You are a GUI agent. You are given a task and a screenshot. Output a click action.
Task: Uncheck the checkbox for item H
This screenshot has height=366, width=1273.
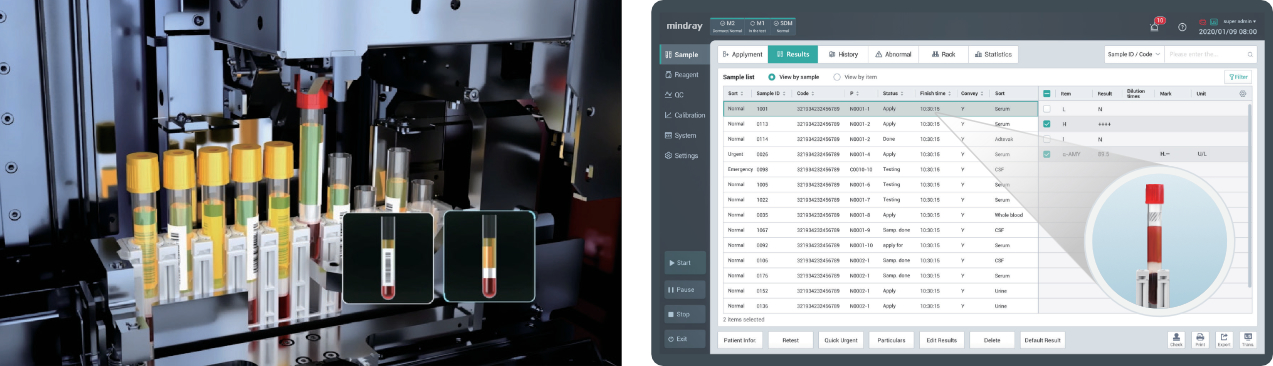click(x=1047, y=123)
